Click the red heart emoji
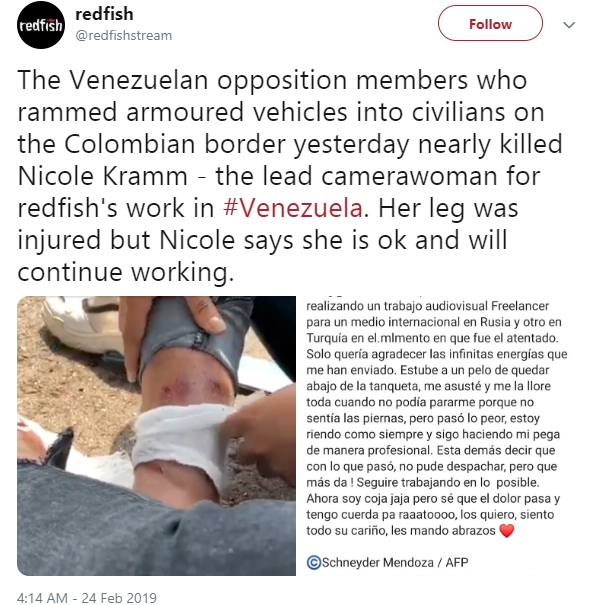 point(506,531)
